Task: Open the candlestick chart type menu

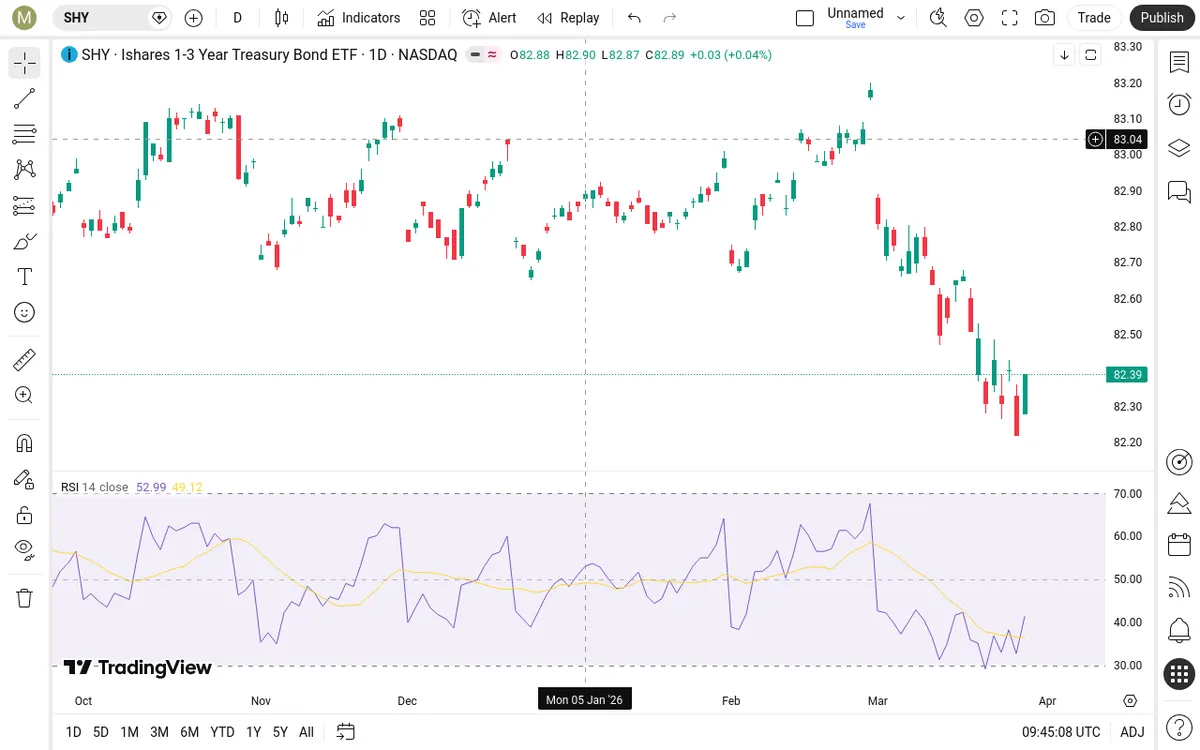Action: 281,18
